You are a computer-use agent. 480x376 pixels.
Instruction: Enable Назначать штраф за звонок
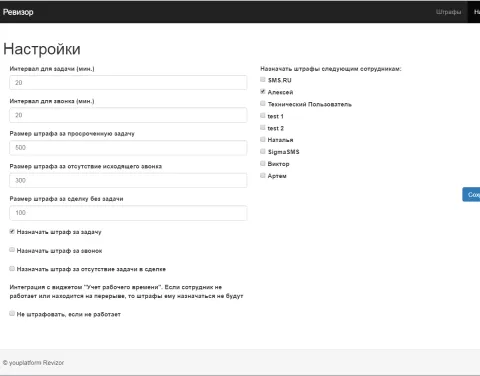click(12, 250)
